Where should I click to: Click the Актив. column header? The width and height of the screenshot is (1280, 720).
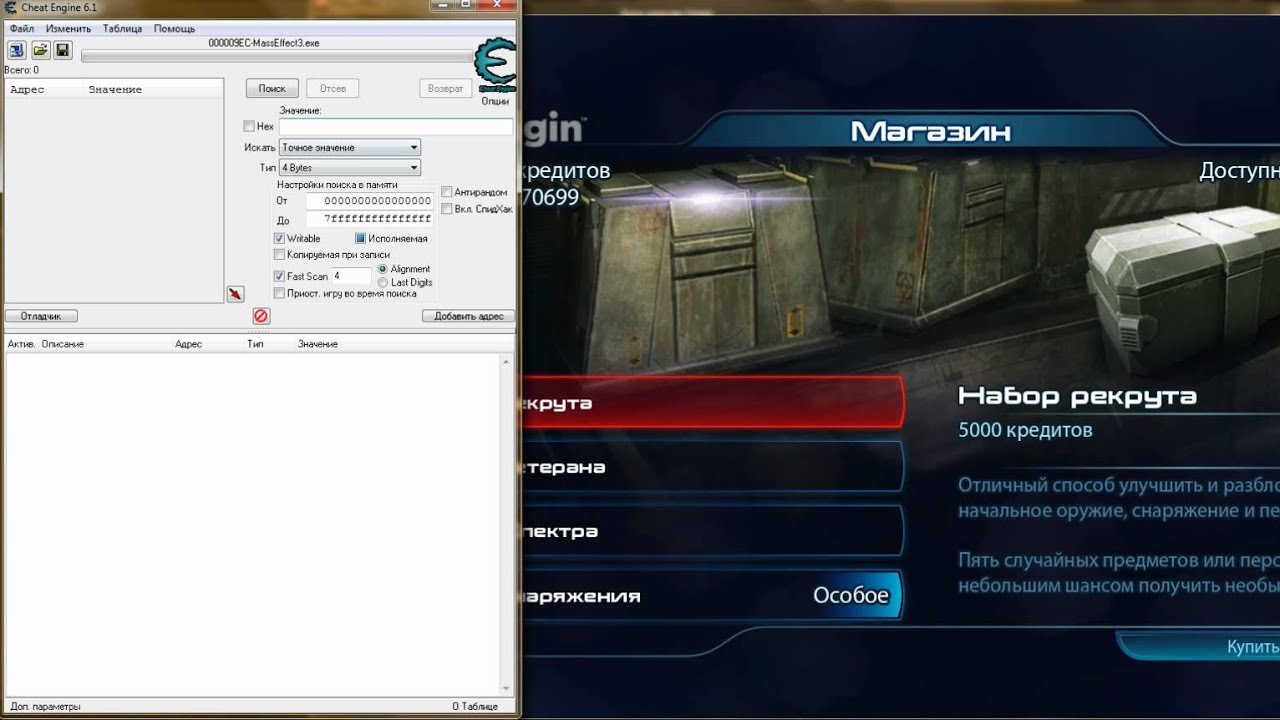21,344
